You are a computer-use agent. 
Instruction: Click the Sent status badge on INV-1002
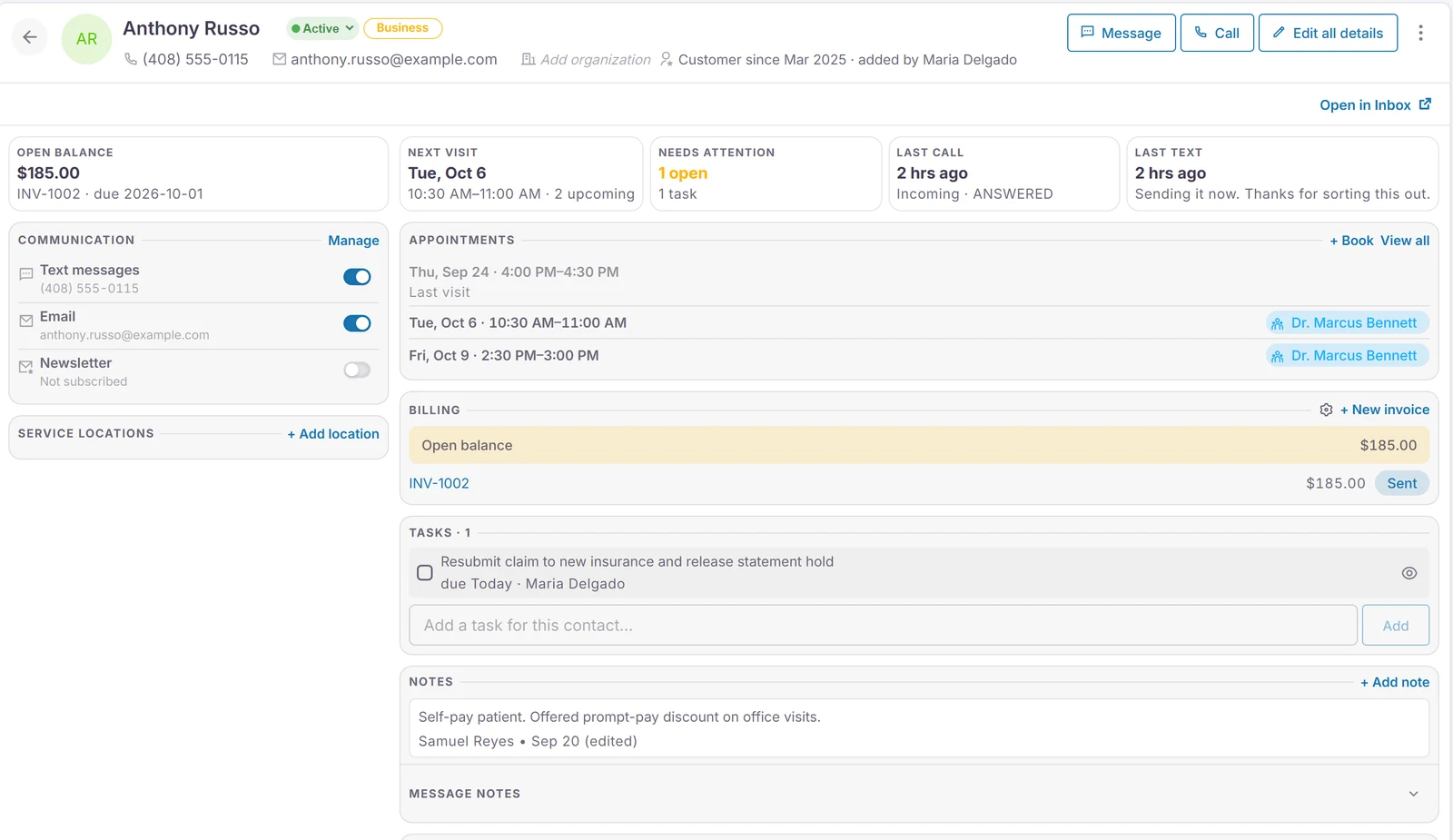pos(1401,483)
